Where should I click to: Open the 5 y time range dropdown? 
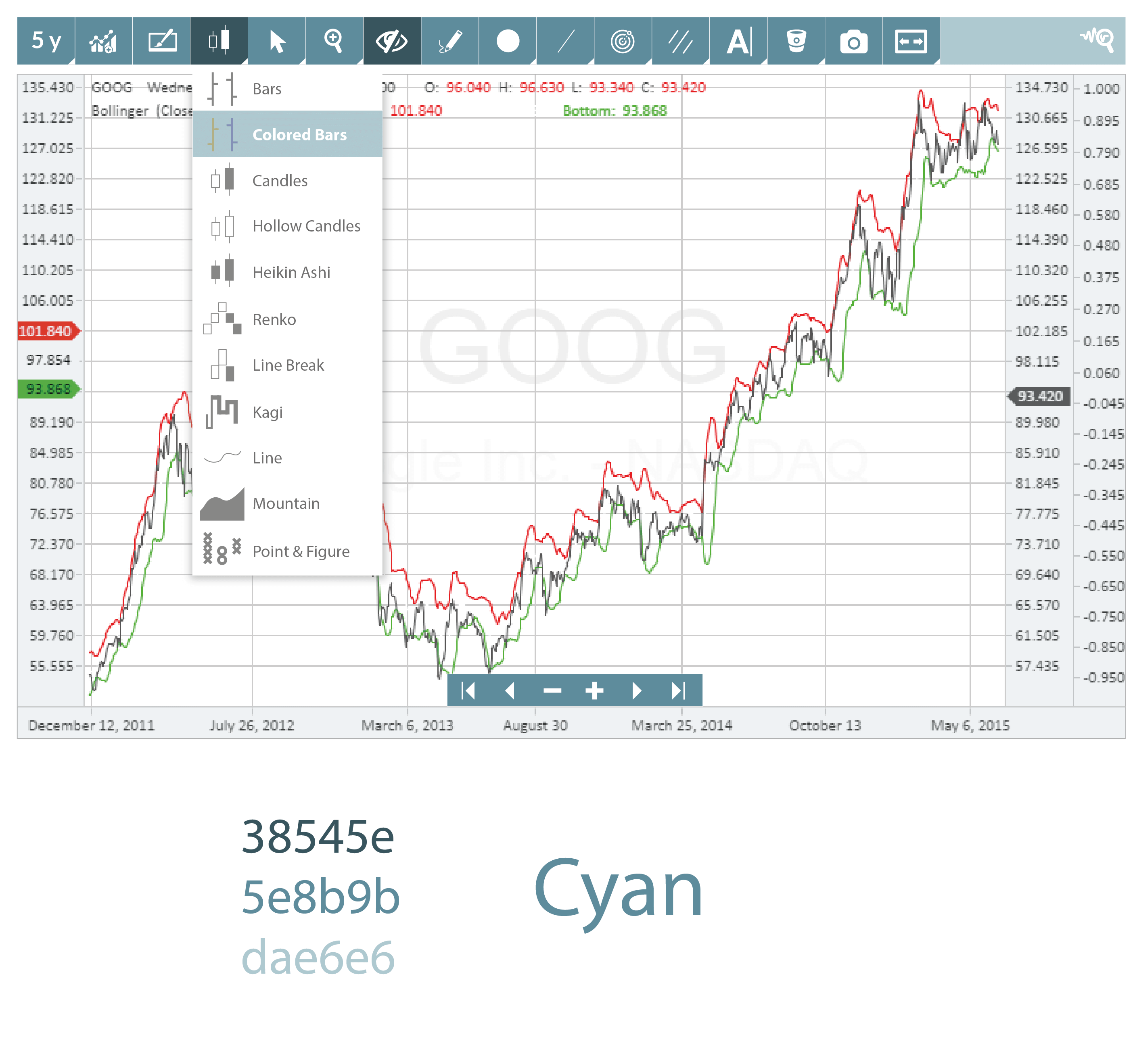pyautogui.click(x=46, y=41)
